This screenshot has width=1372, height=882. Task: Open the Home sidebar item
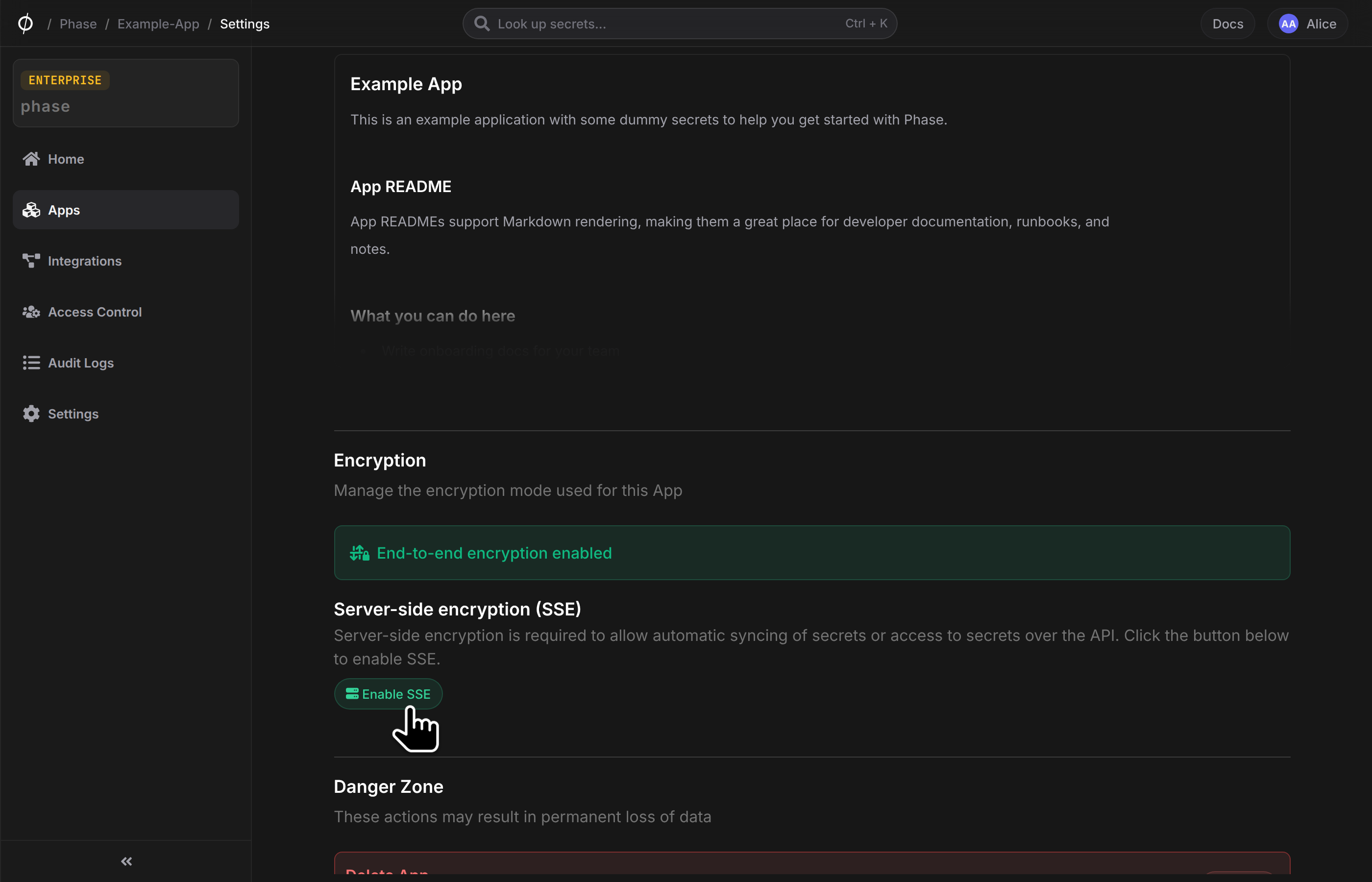125,159
